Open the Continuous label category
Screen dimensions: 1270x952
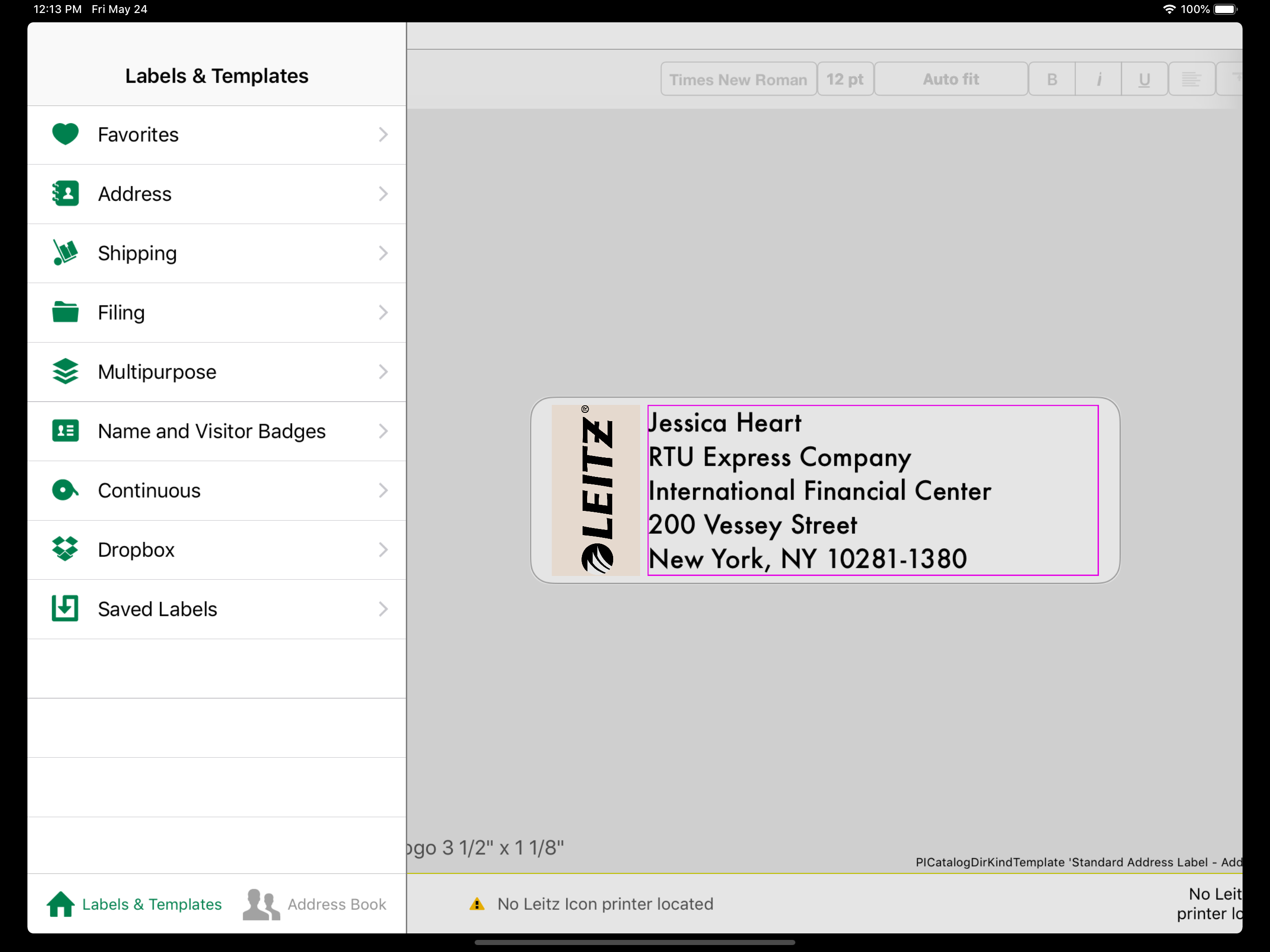pos(217,491)
